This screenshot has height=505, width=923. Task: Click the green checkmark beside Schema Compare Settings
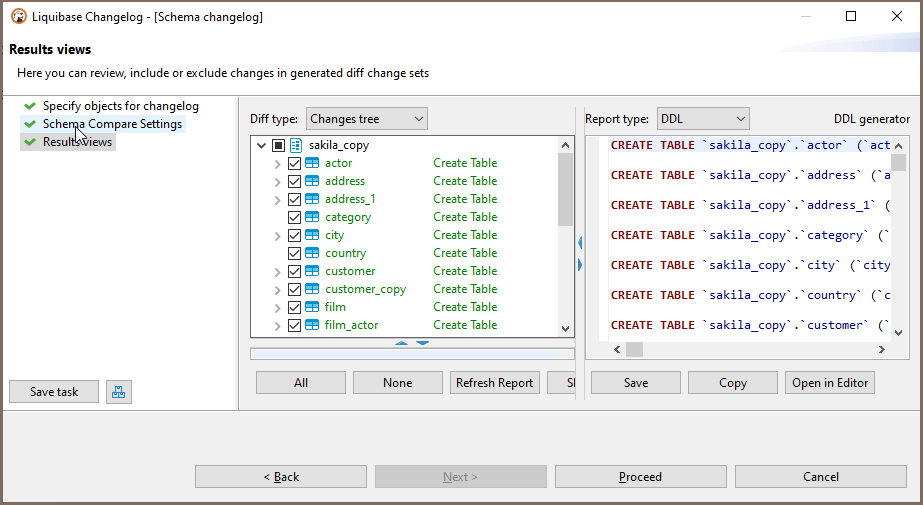point(30,124)
